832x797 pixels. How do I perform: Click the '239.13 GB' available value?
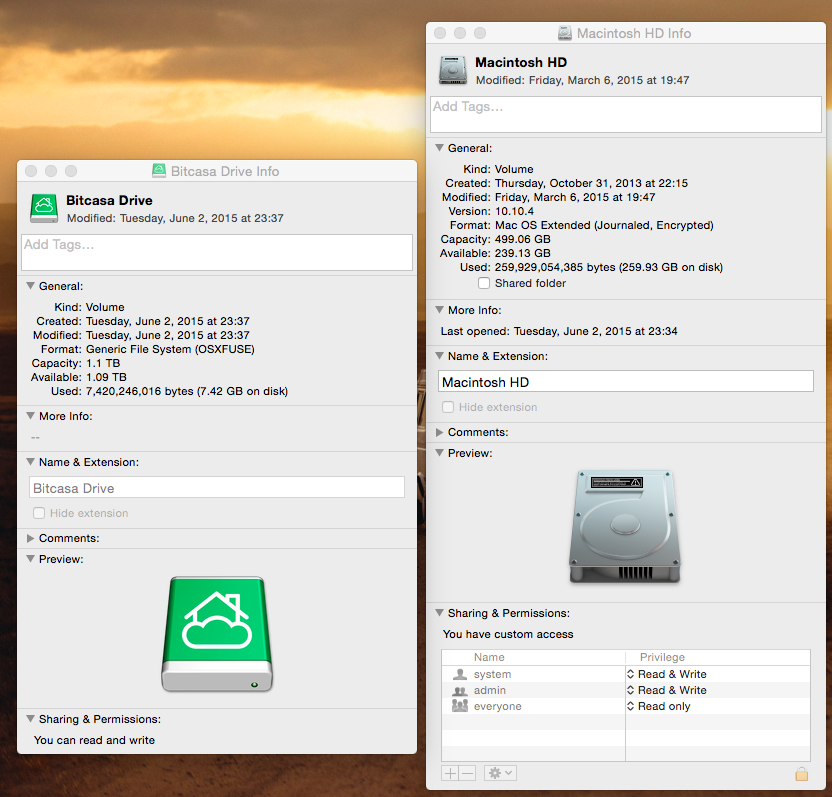point(523,253)
